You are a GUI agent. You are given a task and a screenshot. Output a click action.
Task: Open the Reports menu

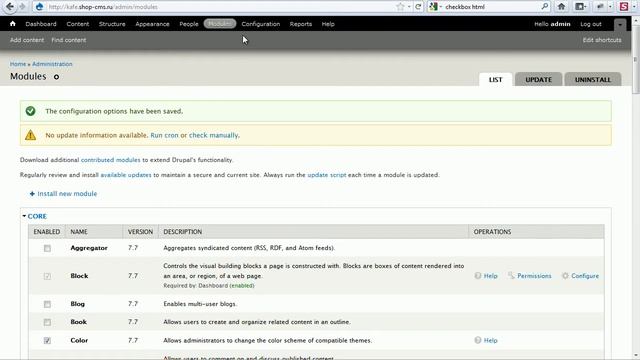(x=301, y=24)
